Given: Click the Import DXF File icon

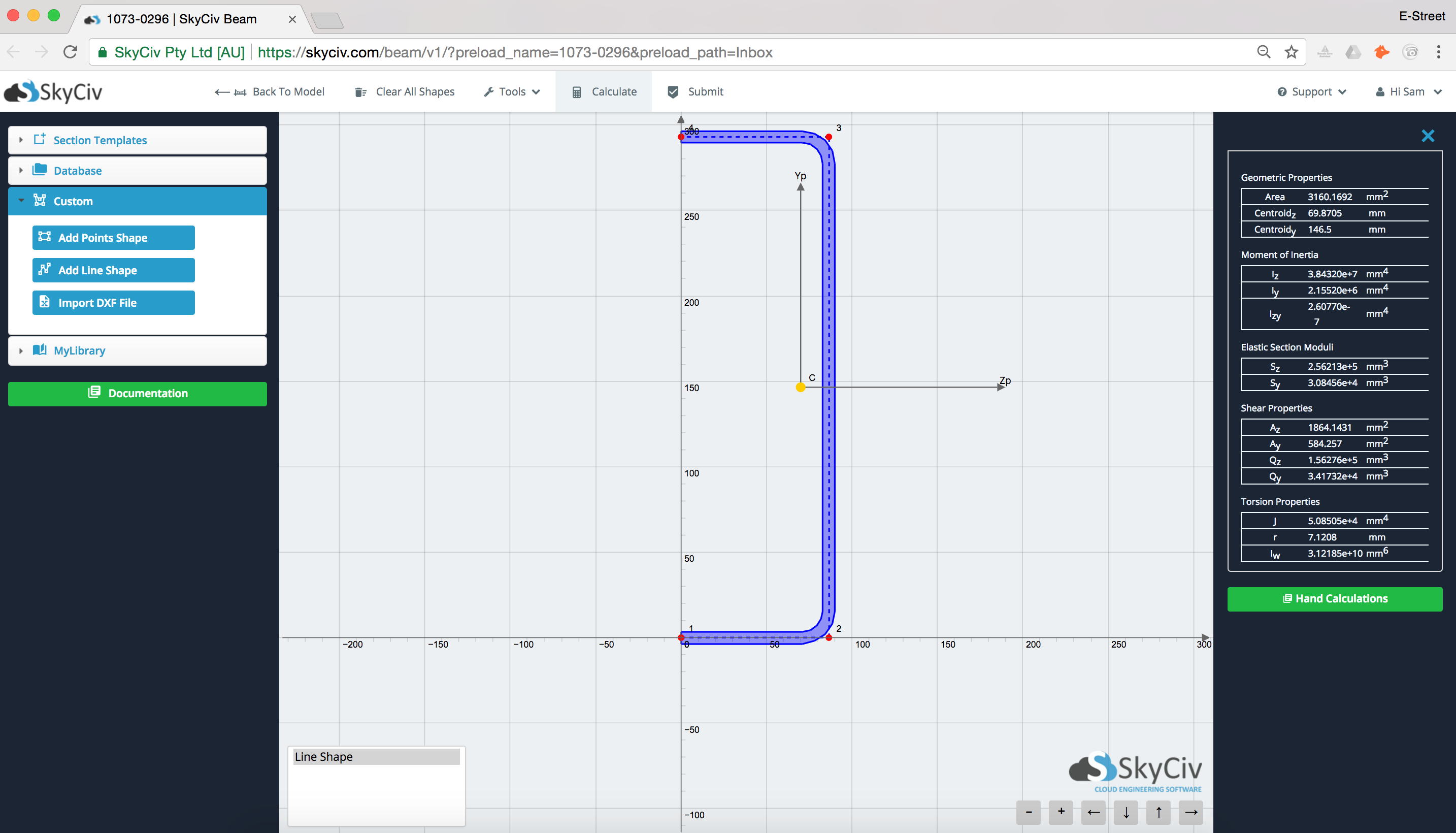Looking at the screenshot, I should [45, 302].
